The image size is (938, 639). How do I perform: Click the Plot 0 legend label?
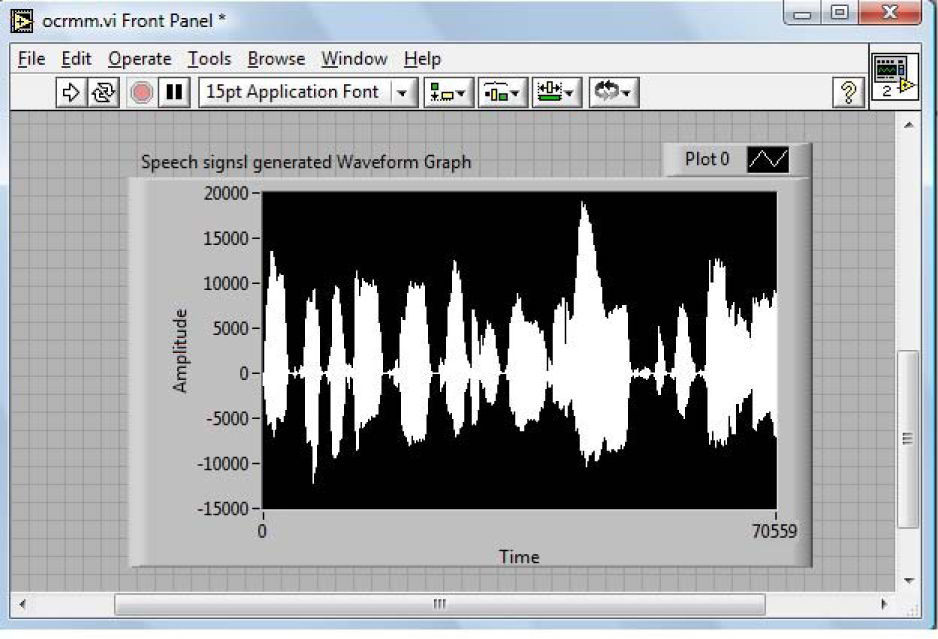point(707,160)
